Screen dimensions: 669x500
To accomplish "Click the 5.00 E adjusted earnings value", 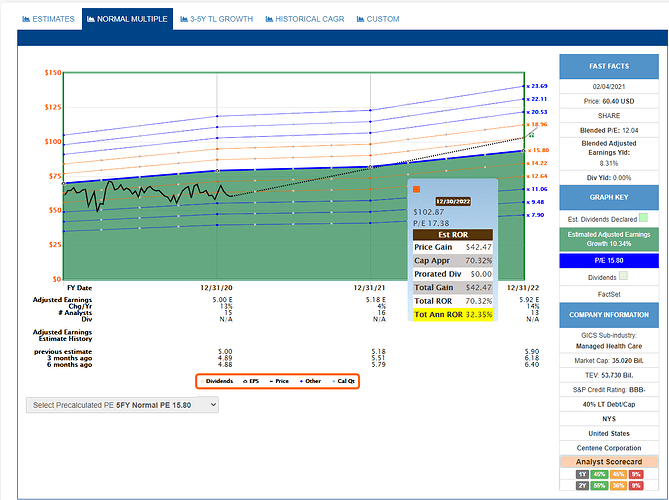I will pyautogui.click(x=222, y=300).
